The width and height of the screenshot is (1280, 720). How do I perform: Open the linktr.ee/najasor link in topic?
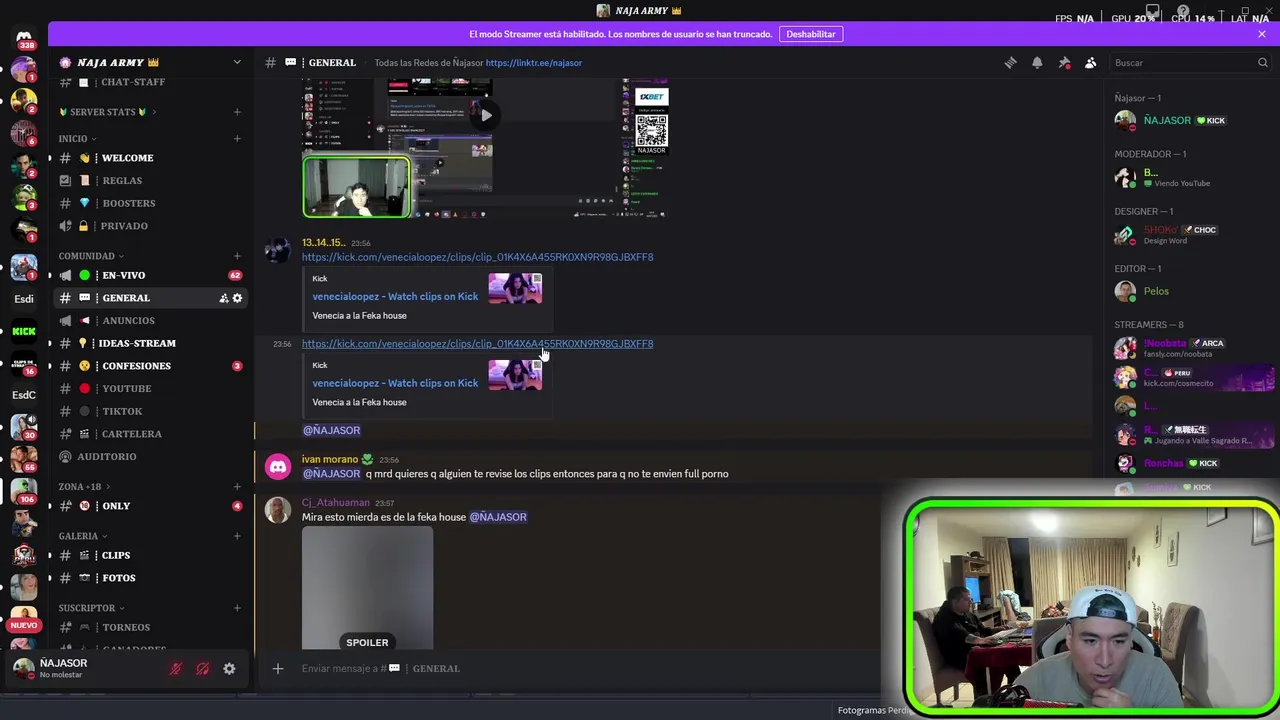point(534,63)
